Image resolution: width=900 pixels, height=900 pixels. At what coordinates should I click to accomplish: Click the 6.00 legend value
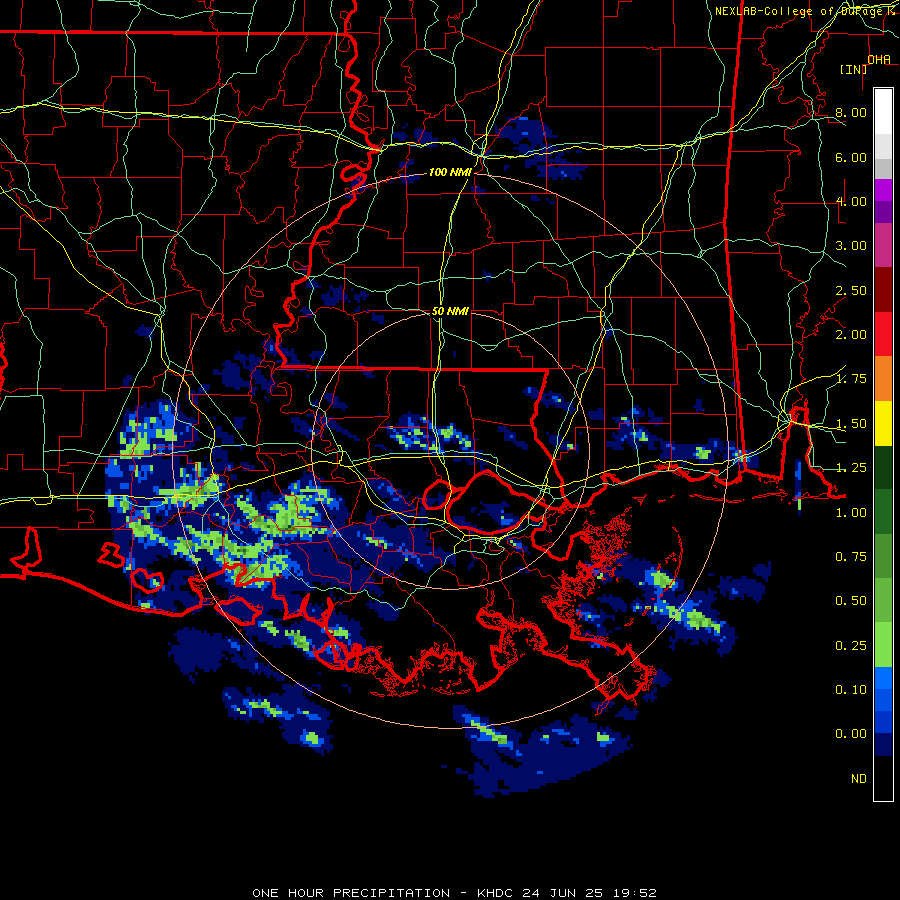(851, 157)
